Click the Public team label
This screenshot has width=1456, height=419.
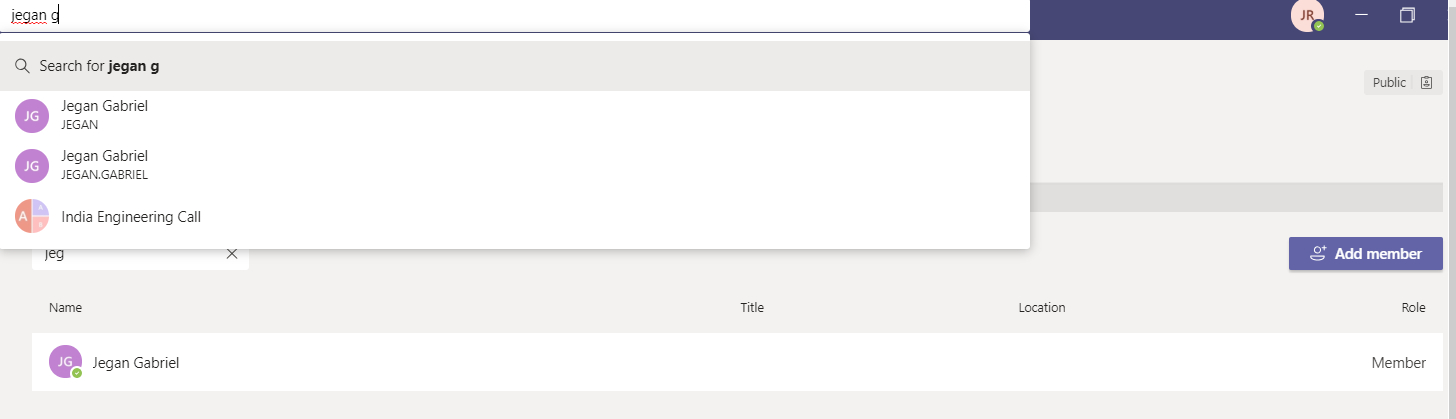click(1389, 83)
